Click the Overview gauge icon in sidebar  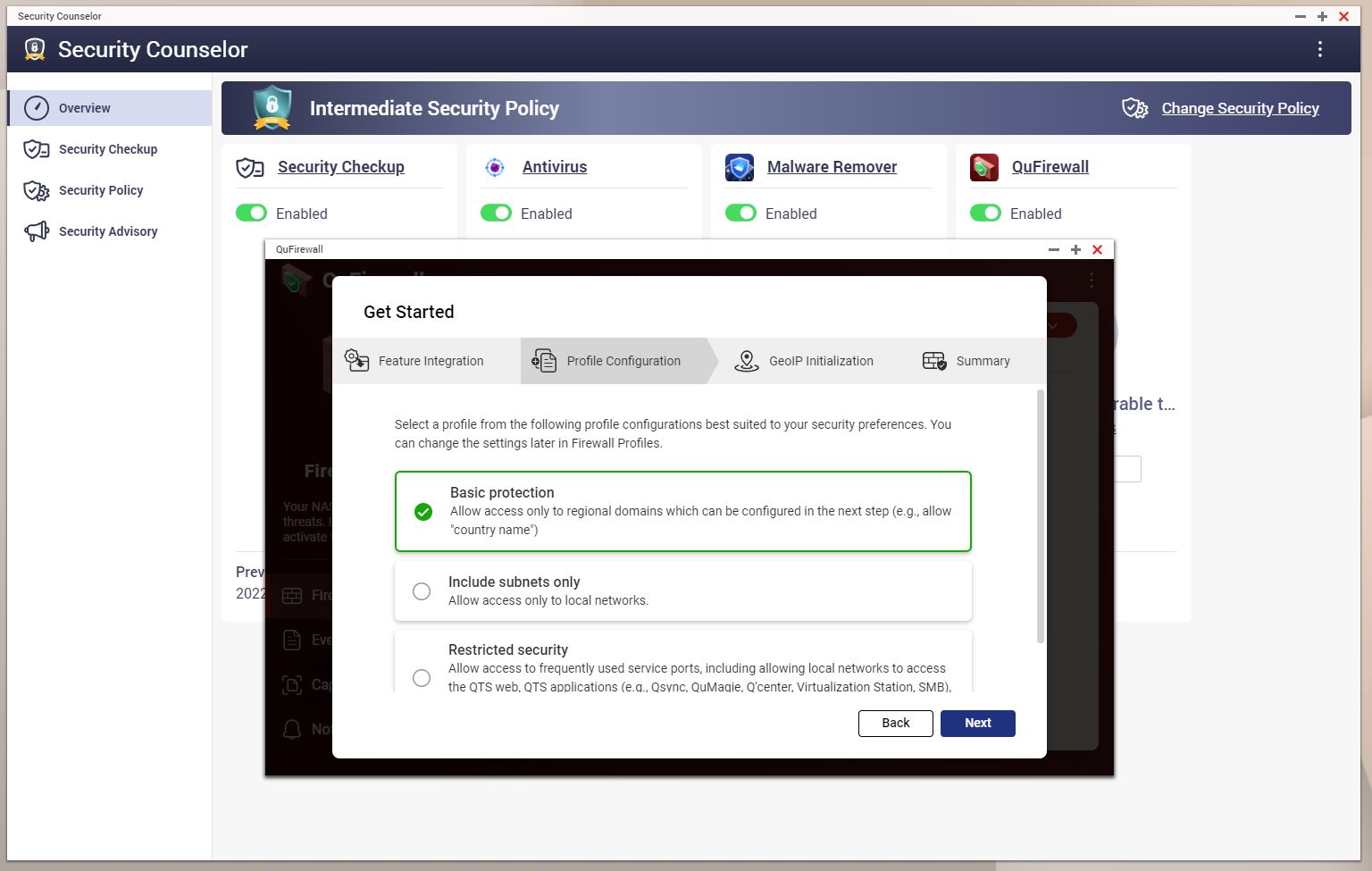(37, 108)
